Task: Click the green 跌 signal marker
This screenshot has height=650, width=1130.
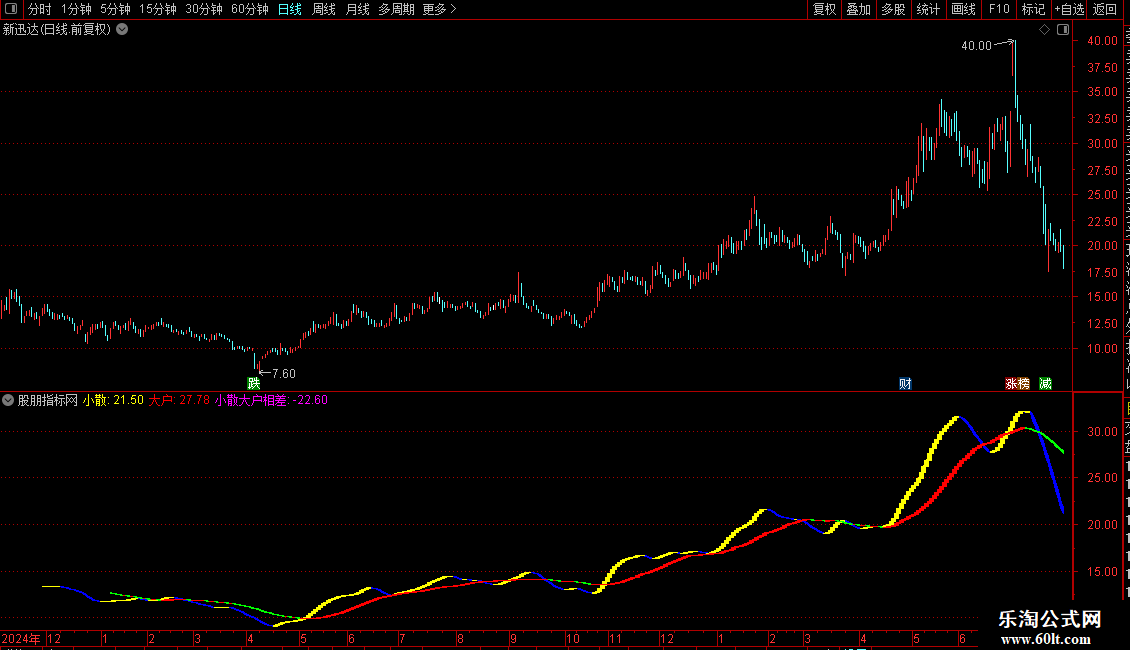Action: point(254,383)
